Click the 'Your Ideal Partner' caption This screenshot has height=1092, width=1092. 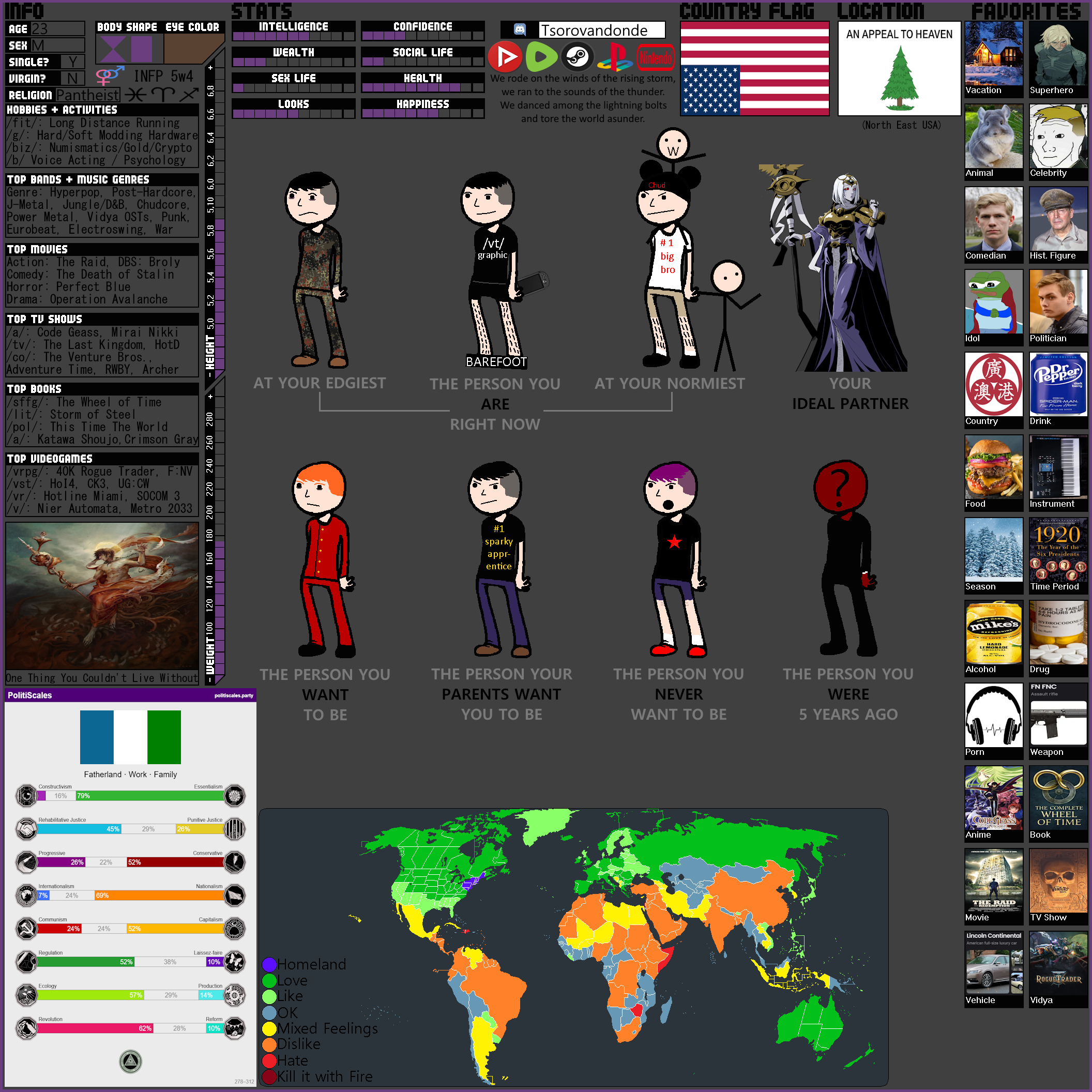pyautogui.click(x=850, y=393)
